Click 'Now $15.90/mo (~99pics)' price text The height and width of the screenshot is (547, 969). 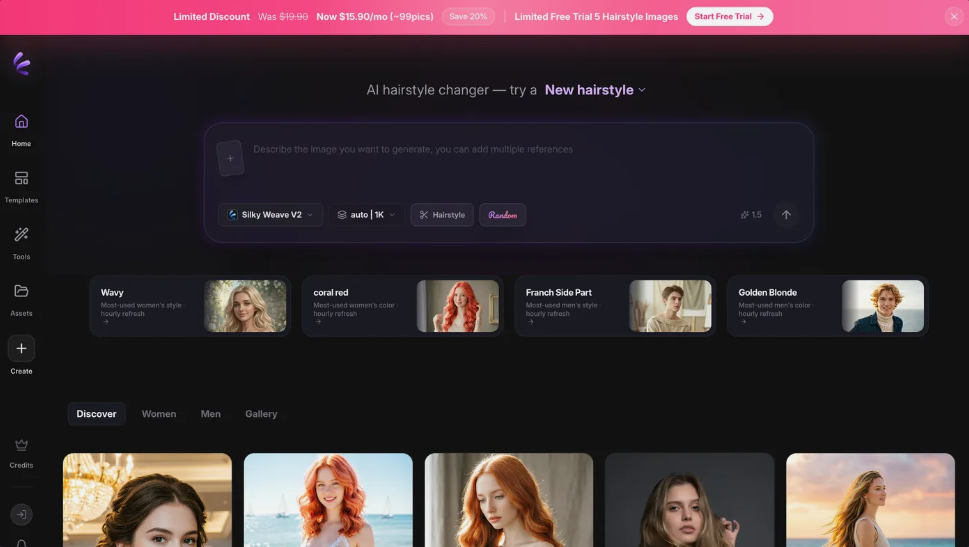(x=374, y=17)
